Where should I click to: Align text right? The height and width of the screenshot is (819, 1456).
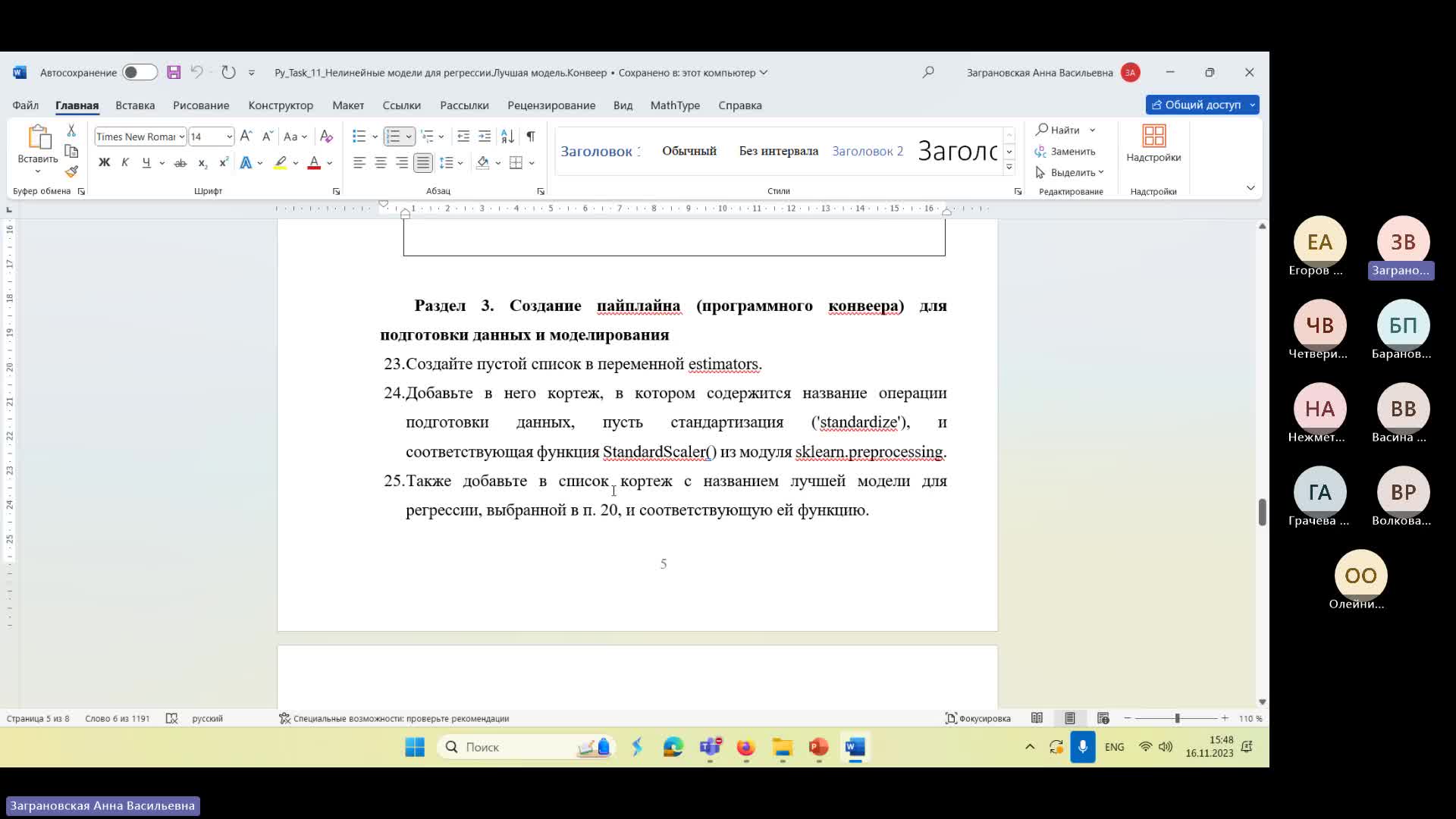click(x=402, y=162)
